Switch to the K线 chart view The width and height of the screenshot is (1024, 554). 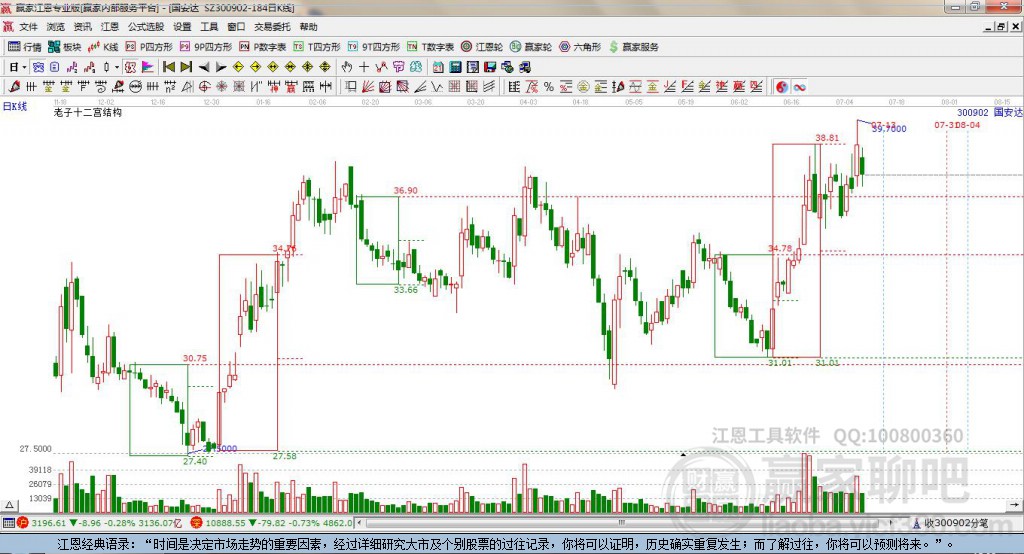[103, 47]
